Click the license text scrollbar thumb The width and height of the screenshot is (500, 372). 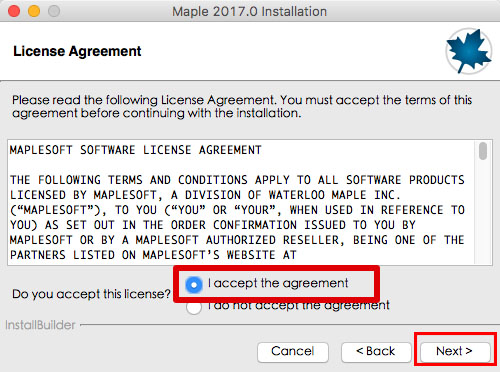pos(483,151)
